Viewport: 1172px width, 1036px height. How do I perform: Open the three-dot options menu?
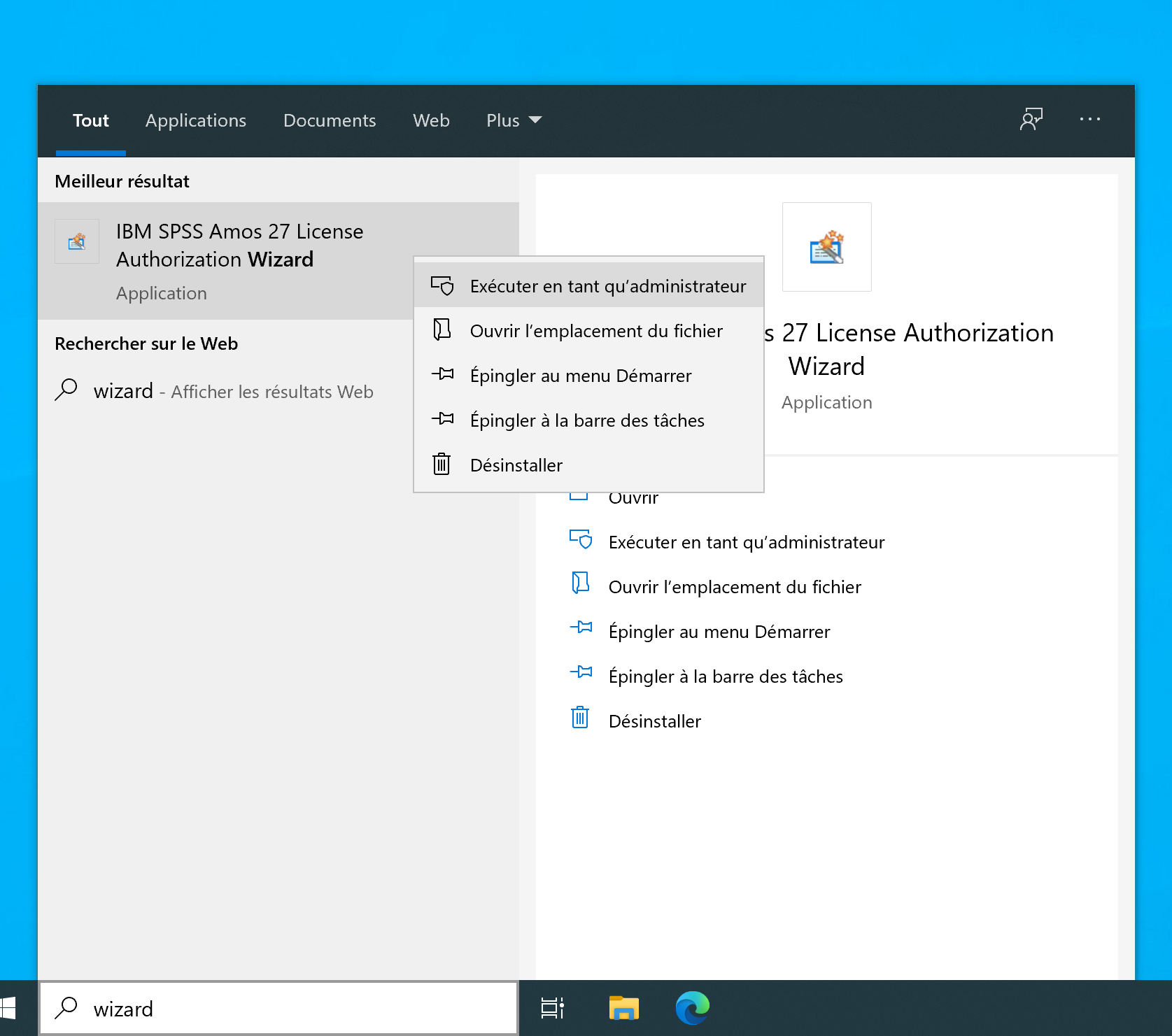point(1089,120)
